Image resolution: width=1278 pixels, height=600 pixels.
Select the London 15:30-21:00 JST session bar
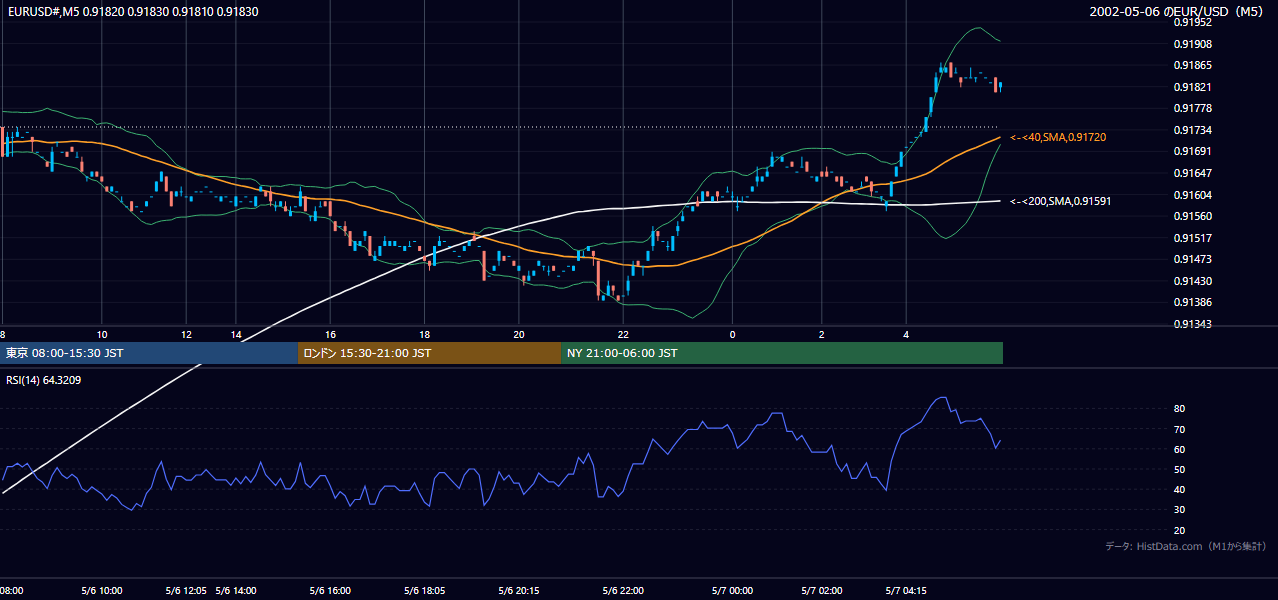pyautogui.click(x=430, y=353)
